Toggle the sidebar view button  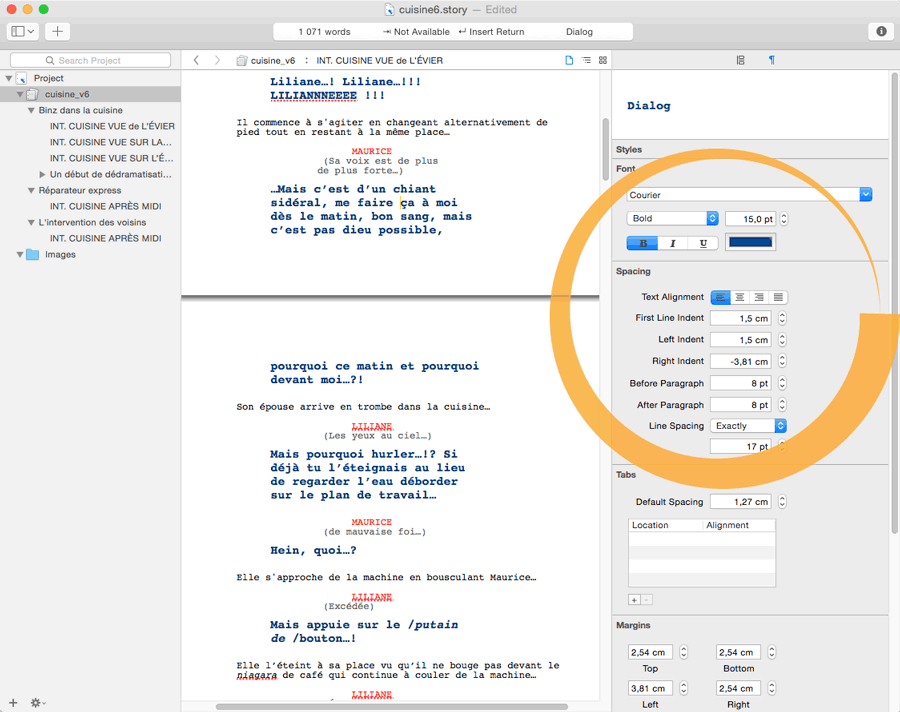click(x=22, y=32)
